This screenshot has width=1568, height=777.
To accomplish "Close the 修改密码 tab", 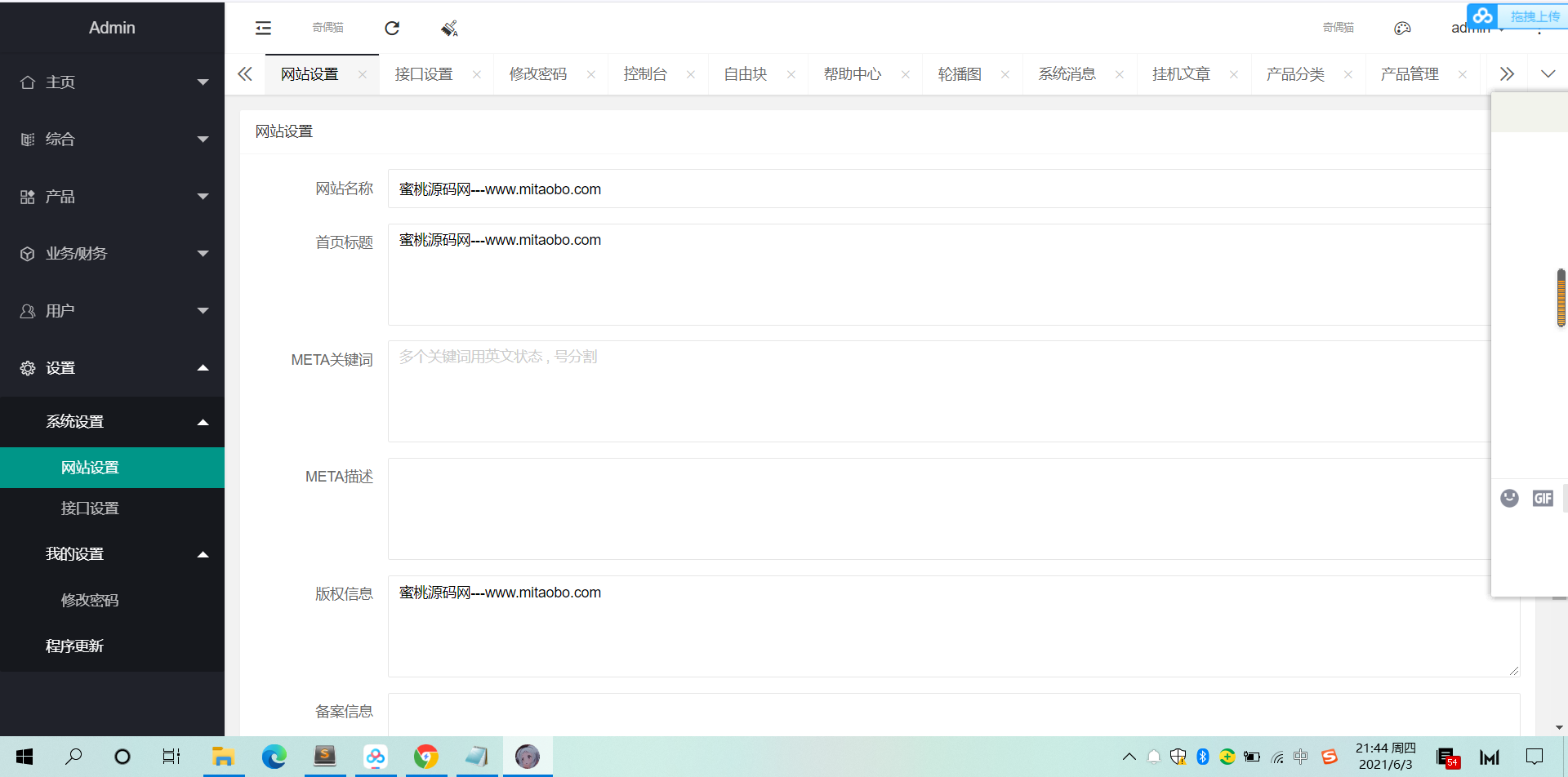I will 591,74.
